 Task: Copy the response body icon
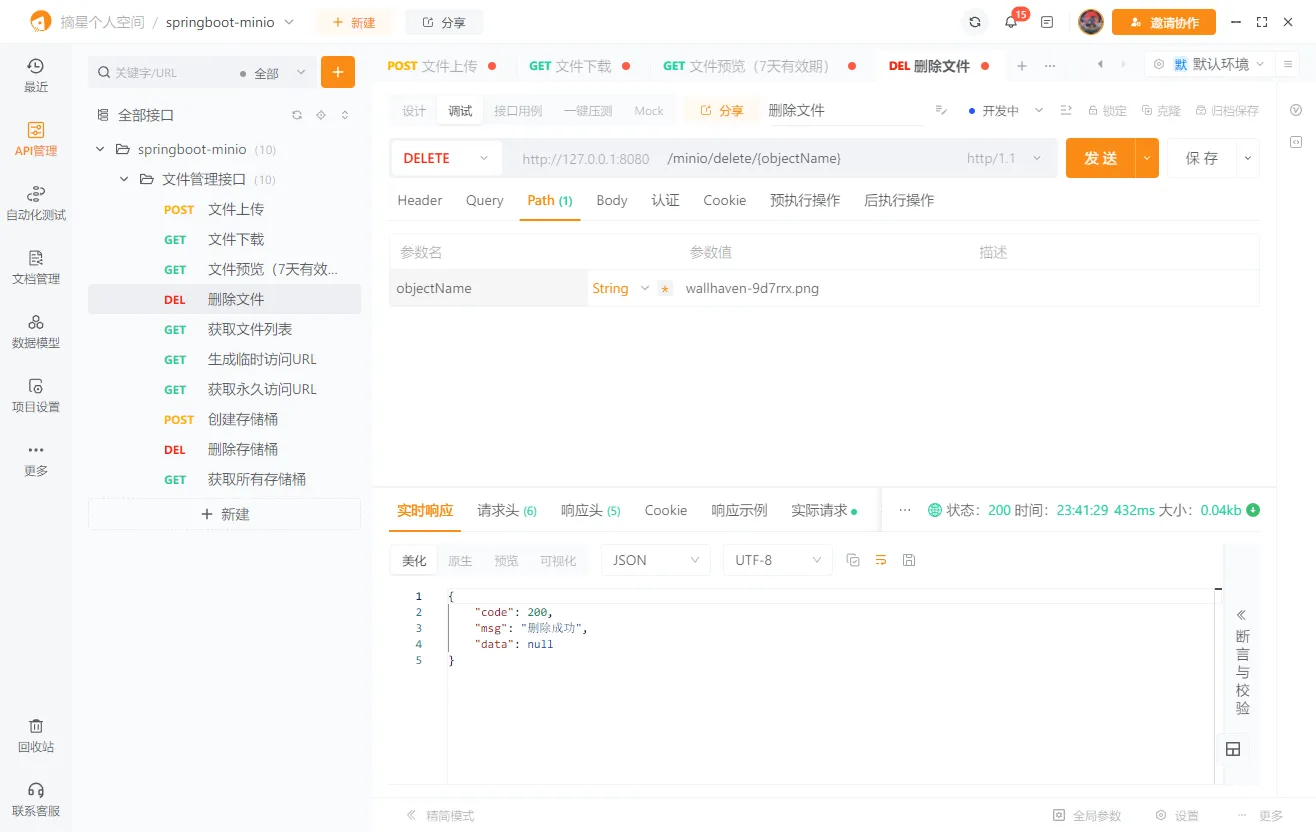[853, 560]
